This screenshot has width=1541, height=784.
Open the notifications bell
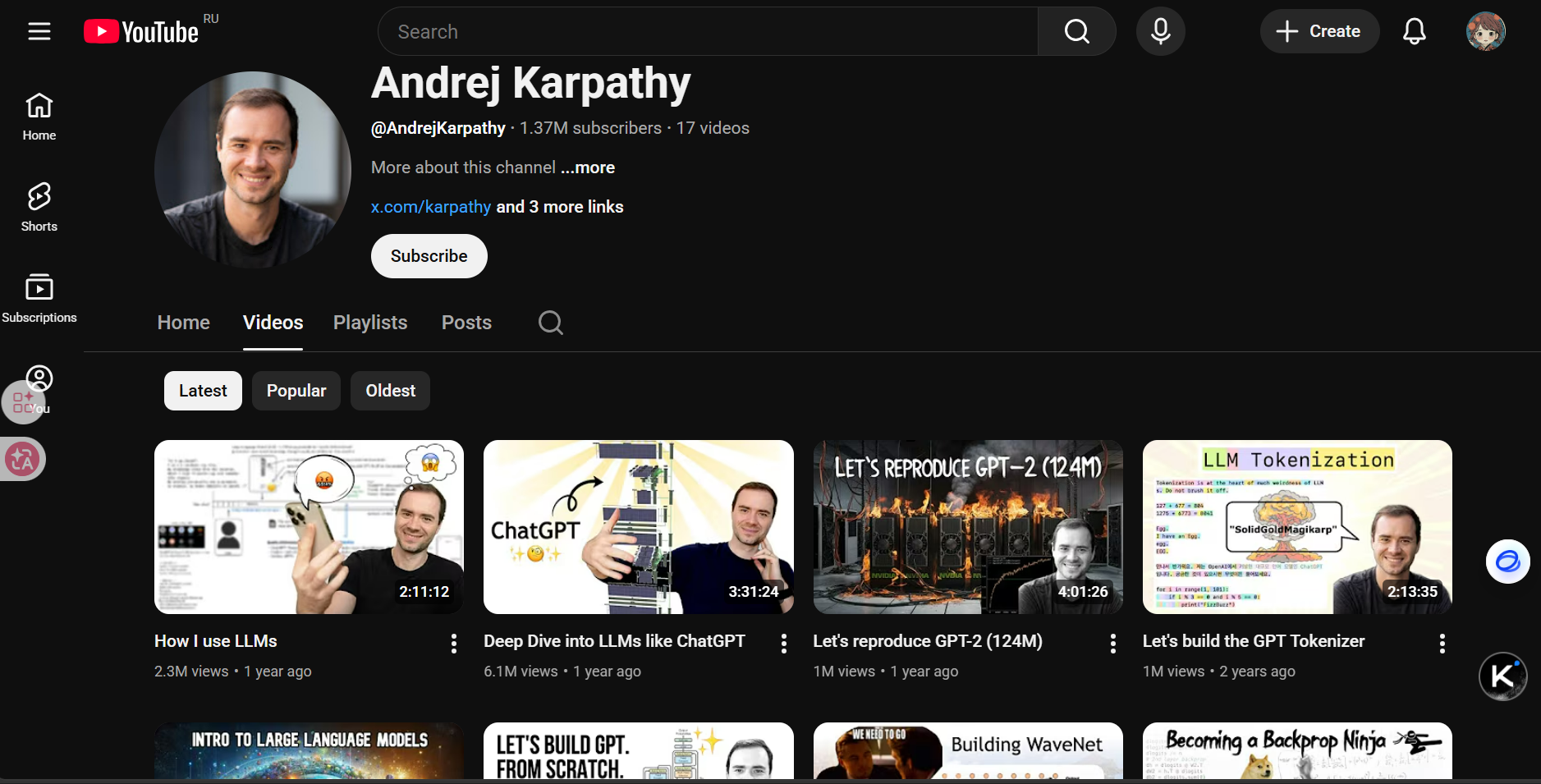pos(1414,31)
